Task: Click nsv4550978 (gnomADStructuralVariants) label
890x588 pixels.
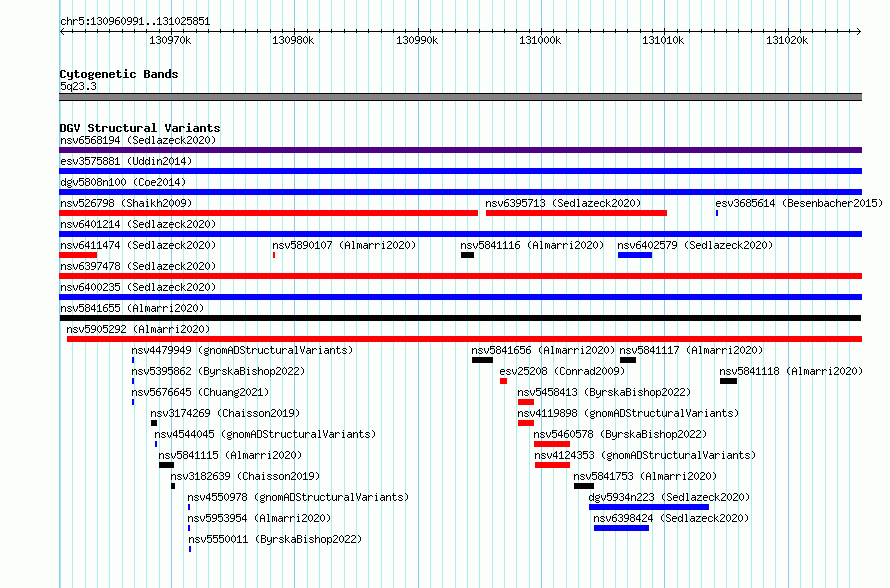Action: (298, 497)
